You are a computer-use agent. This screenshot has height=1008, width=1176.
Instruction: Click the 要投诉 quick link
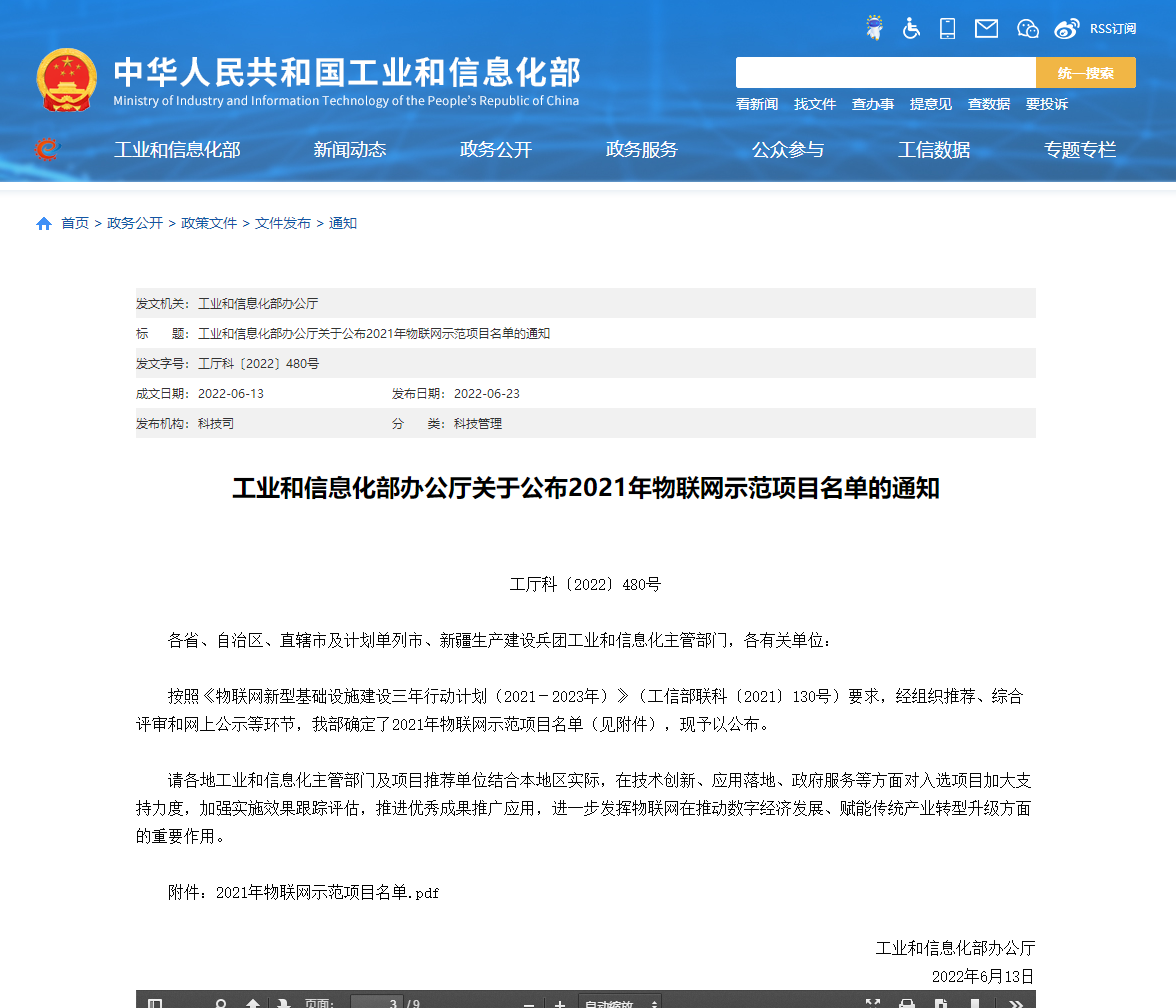1047,104
